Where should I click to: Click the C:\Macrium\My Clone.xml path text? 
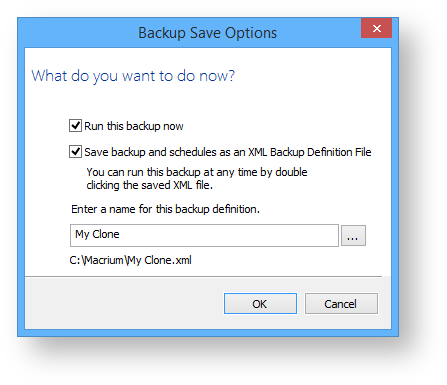click(130, 260)
